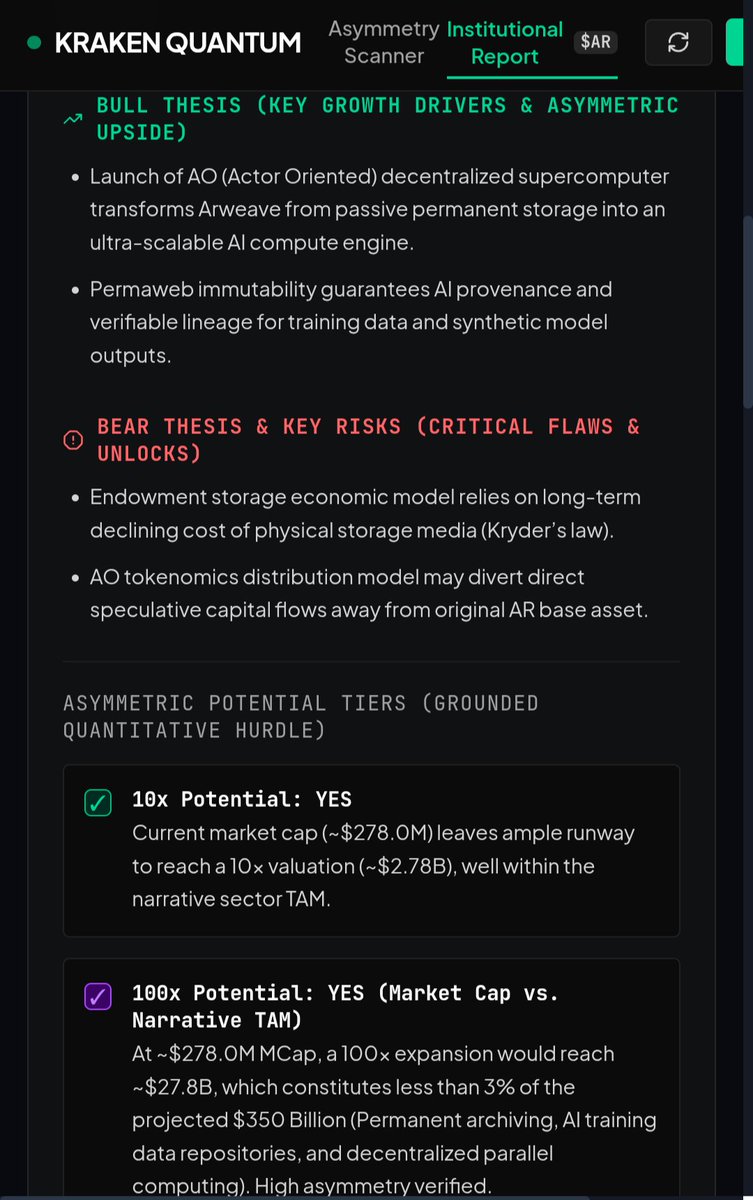Expand the Bull Thesis section heading
This screenshot has height=1200, width=753.
388,118
